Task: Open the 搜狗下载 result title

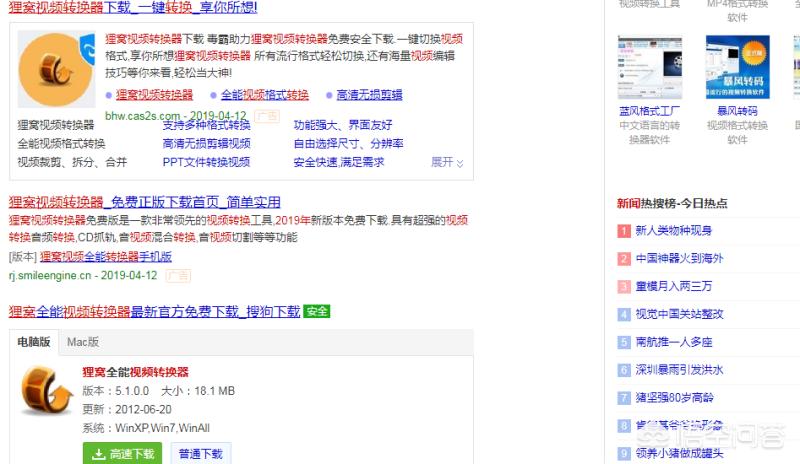Action: pyautogui.click(x=154, y=311)
